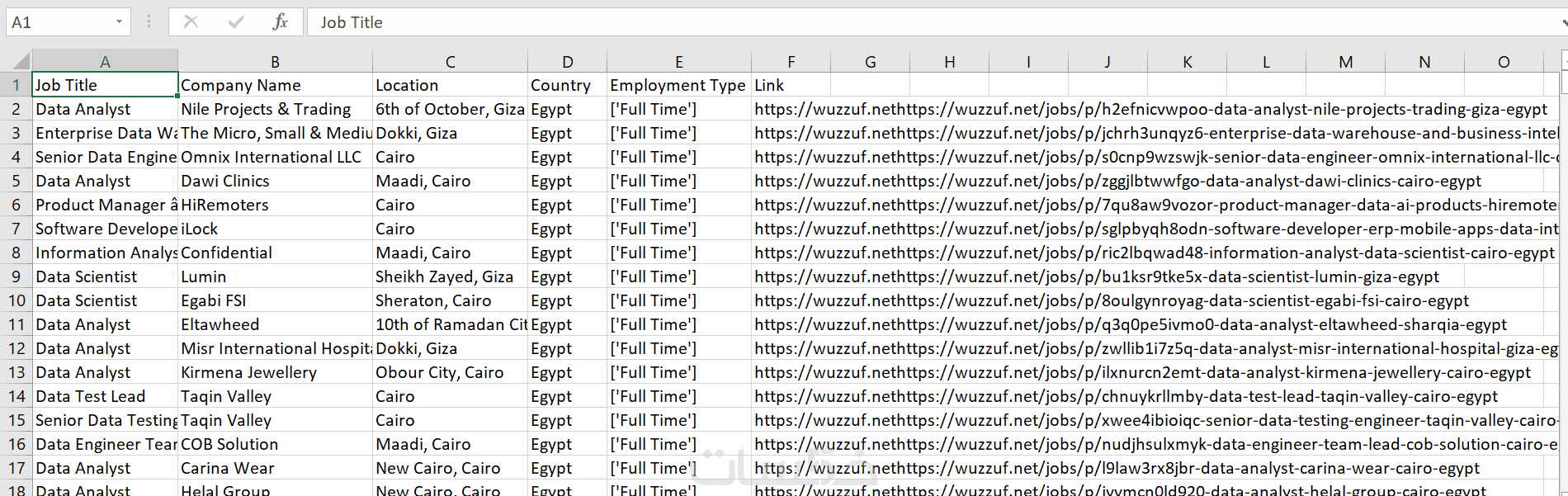Select Egypt cell in row 2
Image resolution: width=1568 pixels, height=496 pixels.
[567, 109]
